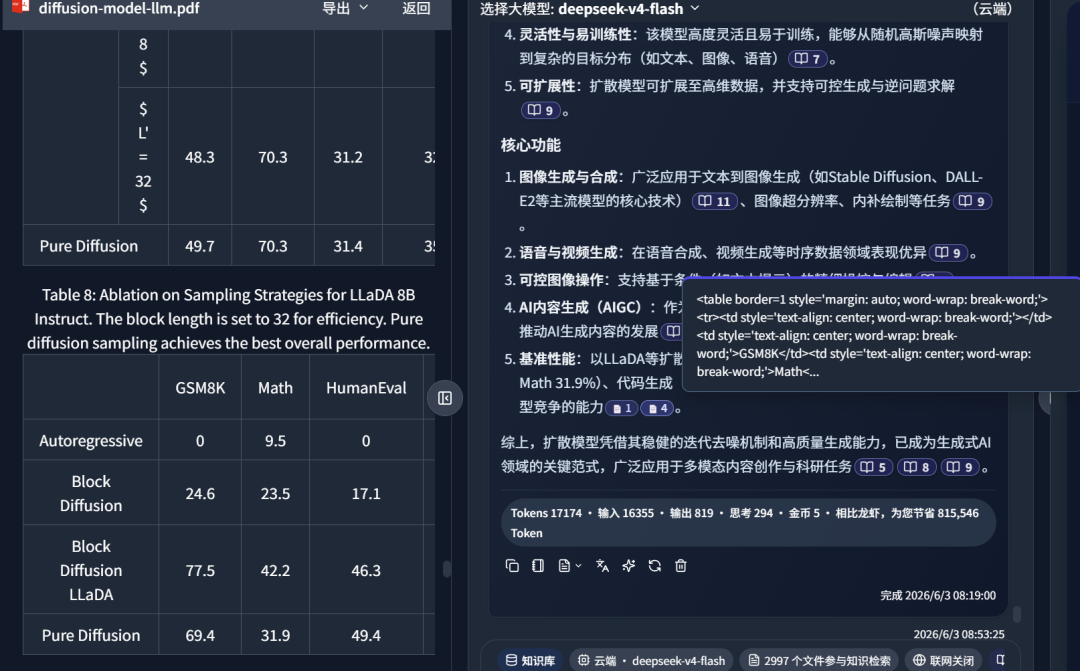Click the Table 8 caption text
Viewport: 1080px width, 671px height.
tap(229, 319)
